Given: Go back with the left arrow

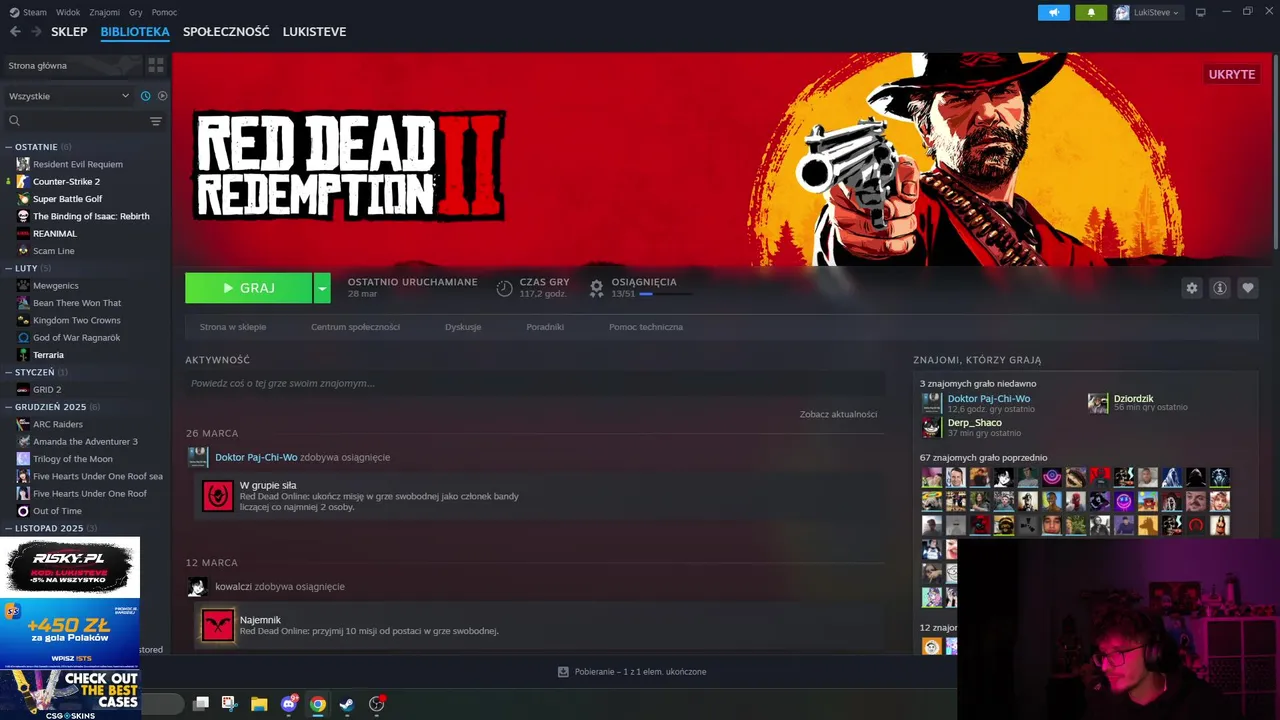Looking at the screenshot, I should point(15,32).
